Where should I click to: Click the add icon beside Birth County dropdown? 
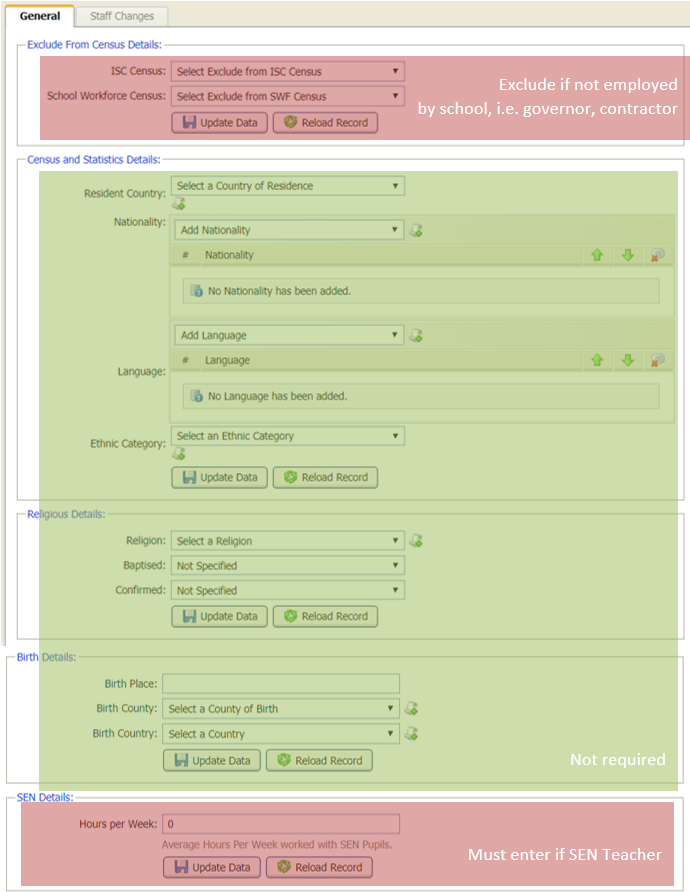click(x=410, y=709)
